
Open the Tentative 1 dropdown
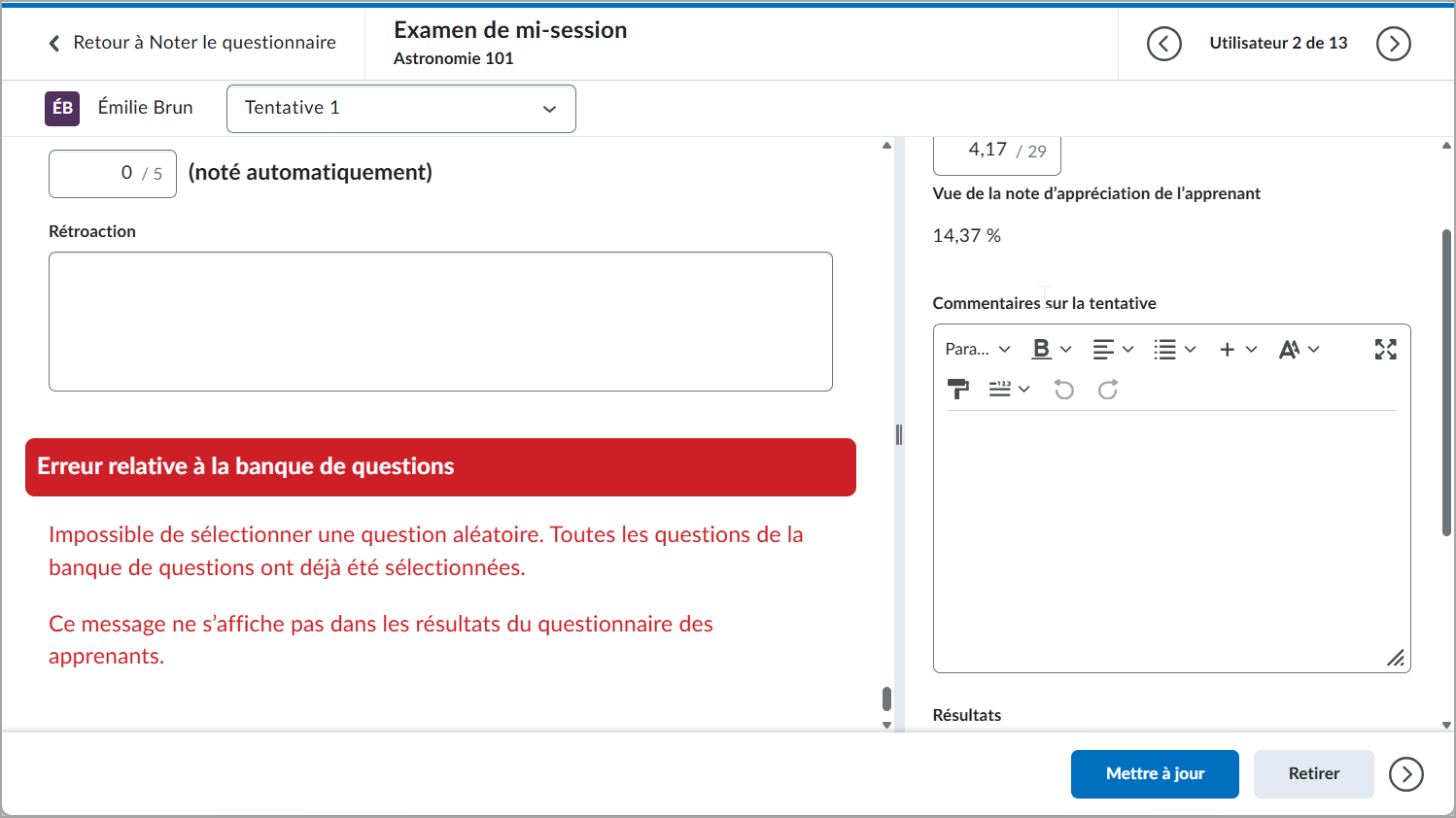click(400, 108)
